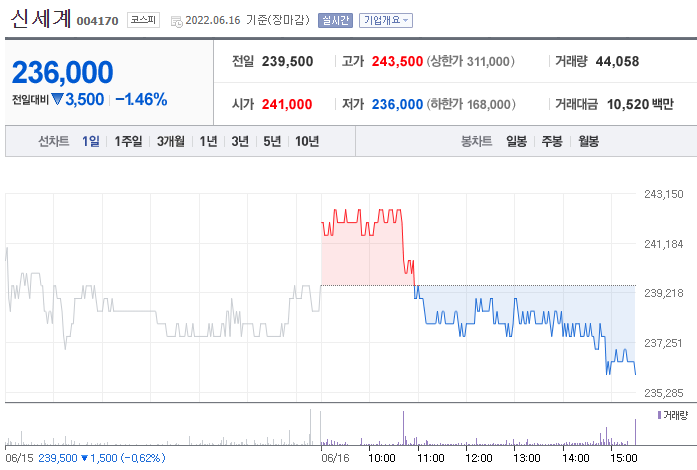Select the 1일 line chart tab
This screenshot has width=697, height=470.
point(91,141)
